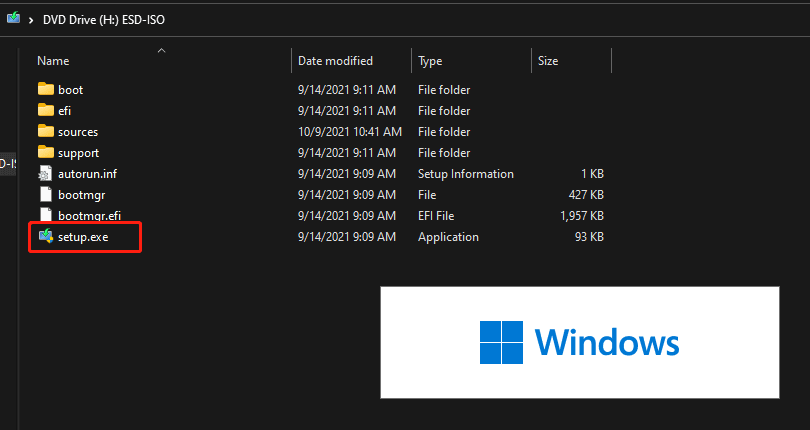Click the 427 KB size cell
The width and height of the screenshot is (810, 430).
click(x=586, y=195)
